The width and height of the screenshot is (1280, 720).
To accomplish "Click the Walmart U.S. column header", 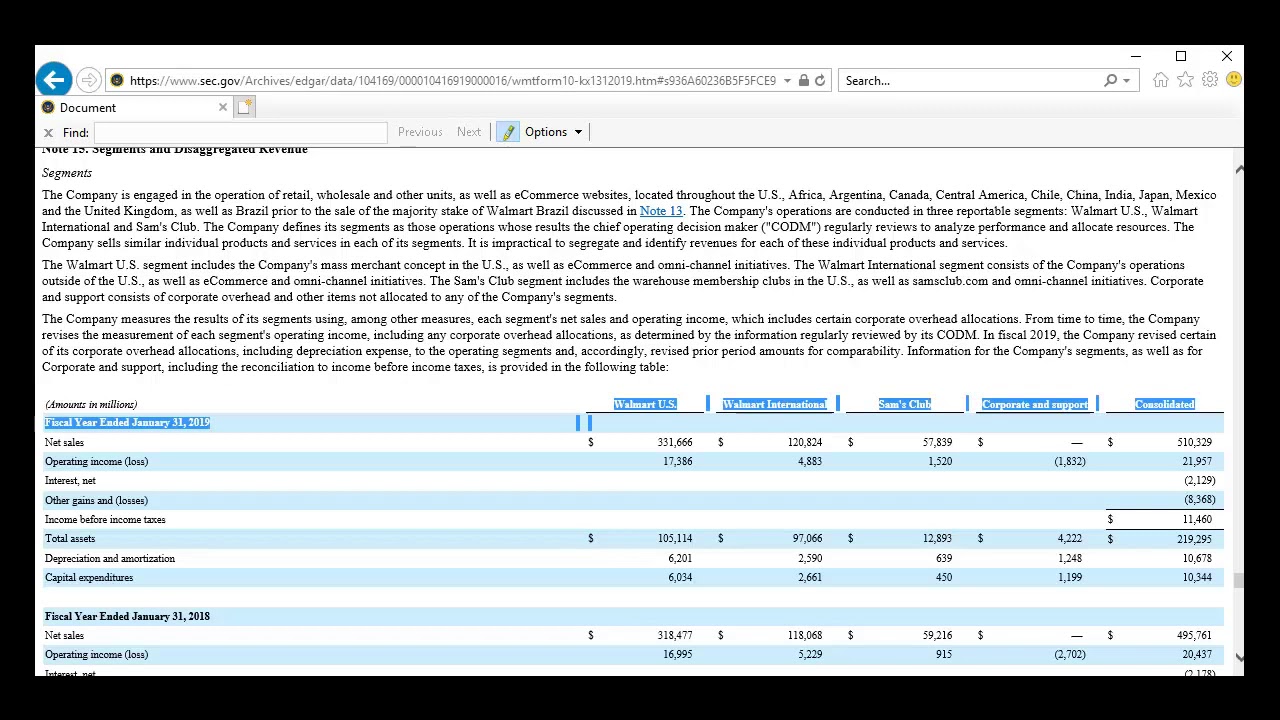I will (x=645, y=404).
